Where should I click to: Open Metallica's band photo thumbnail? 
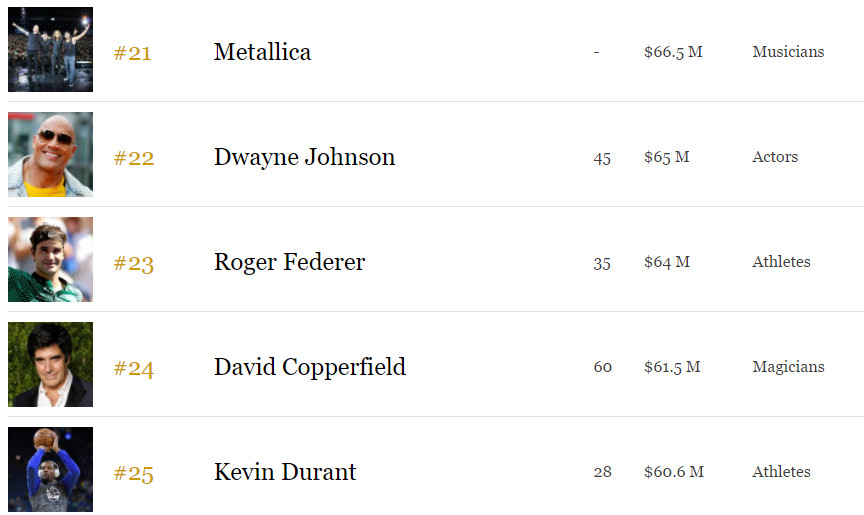click(50, 49)
